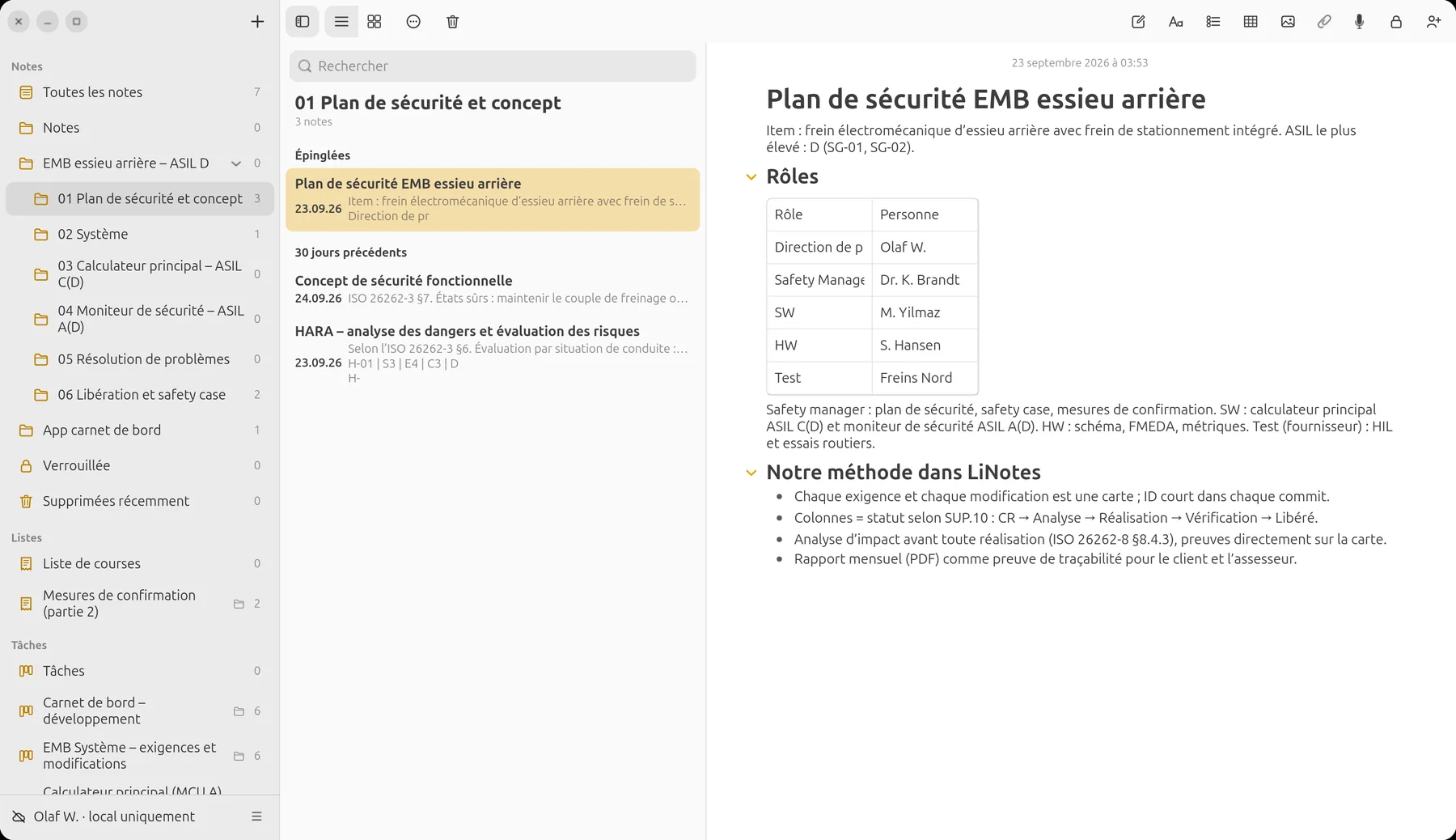Select pinned note Plan de sécurité EMB essieu arrière
Viewport: 1456px width, 840px height.
coord(493,200)
